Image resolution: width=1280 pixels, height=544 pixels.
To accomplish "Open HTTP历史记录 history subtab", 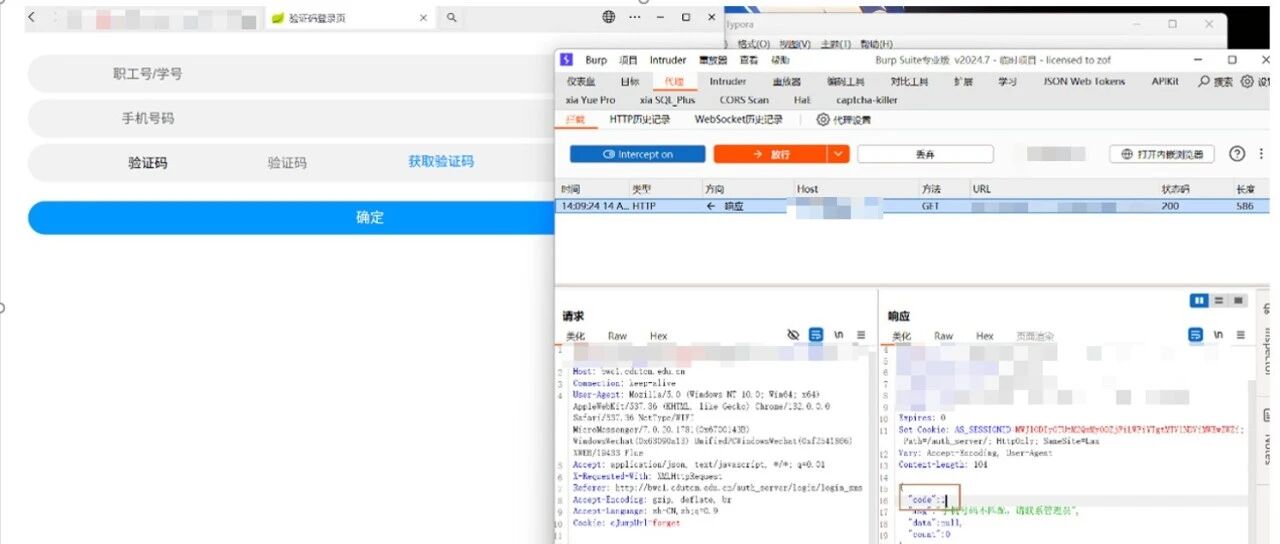I will pyautogui.click(x=641, y=119).
